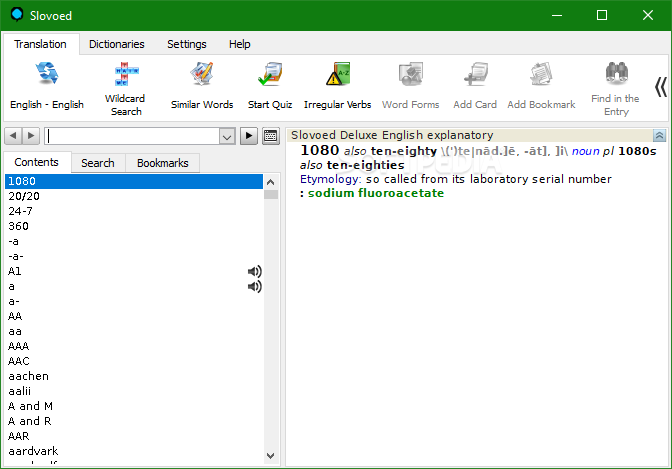672x469 pixels.
Task: Play pronunciation for A1
Action: tap(255, 271)
